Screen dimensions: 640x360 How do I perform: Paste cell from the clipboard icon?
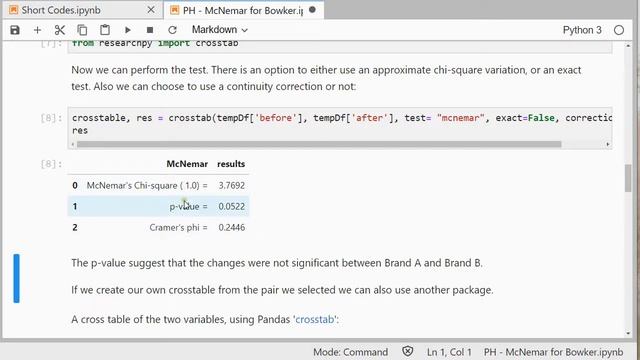pos(105,30)
